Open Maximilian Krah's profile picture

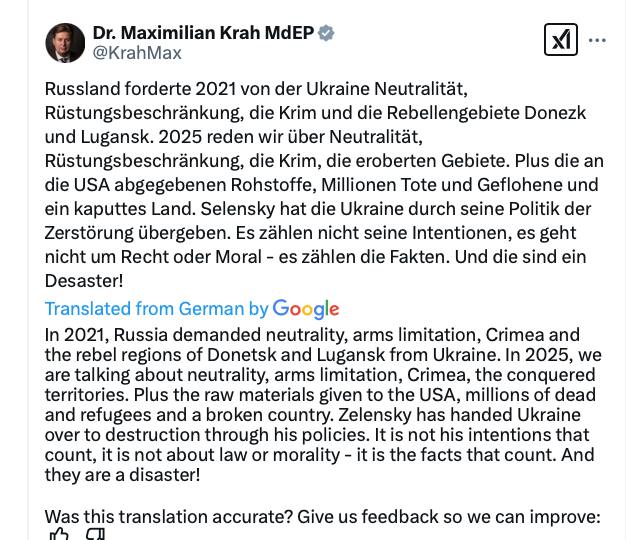pyautogui.click(x=65, y=43)
